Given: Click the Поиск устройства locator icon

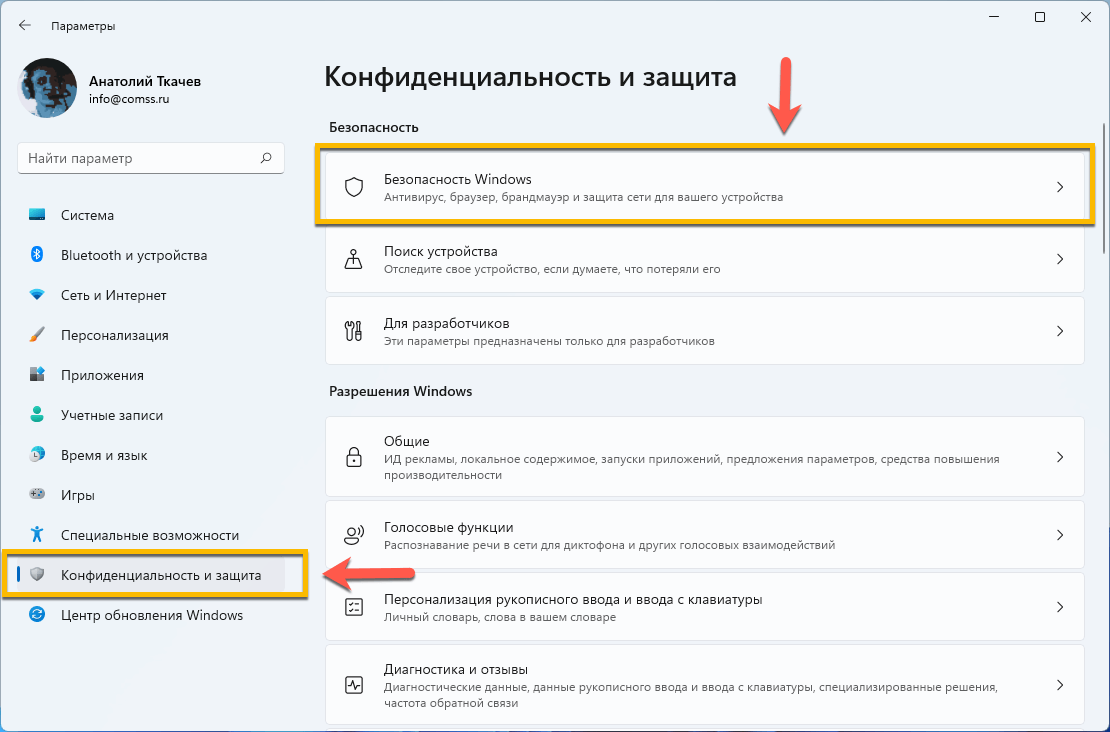Looking at the screenshot, I should (x=353, y=259).
